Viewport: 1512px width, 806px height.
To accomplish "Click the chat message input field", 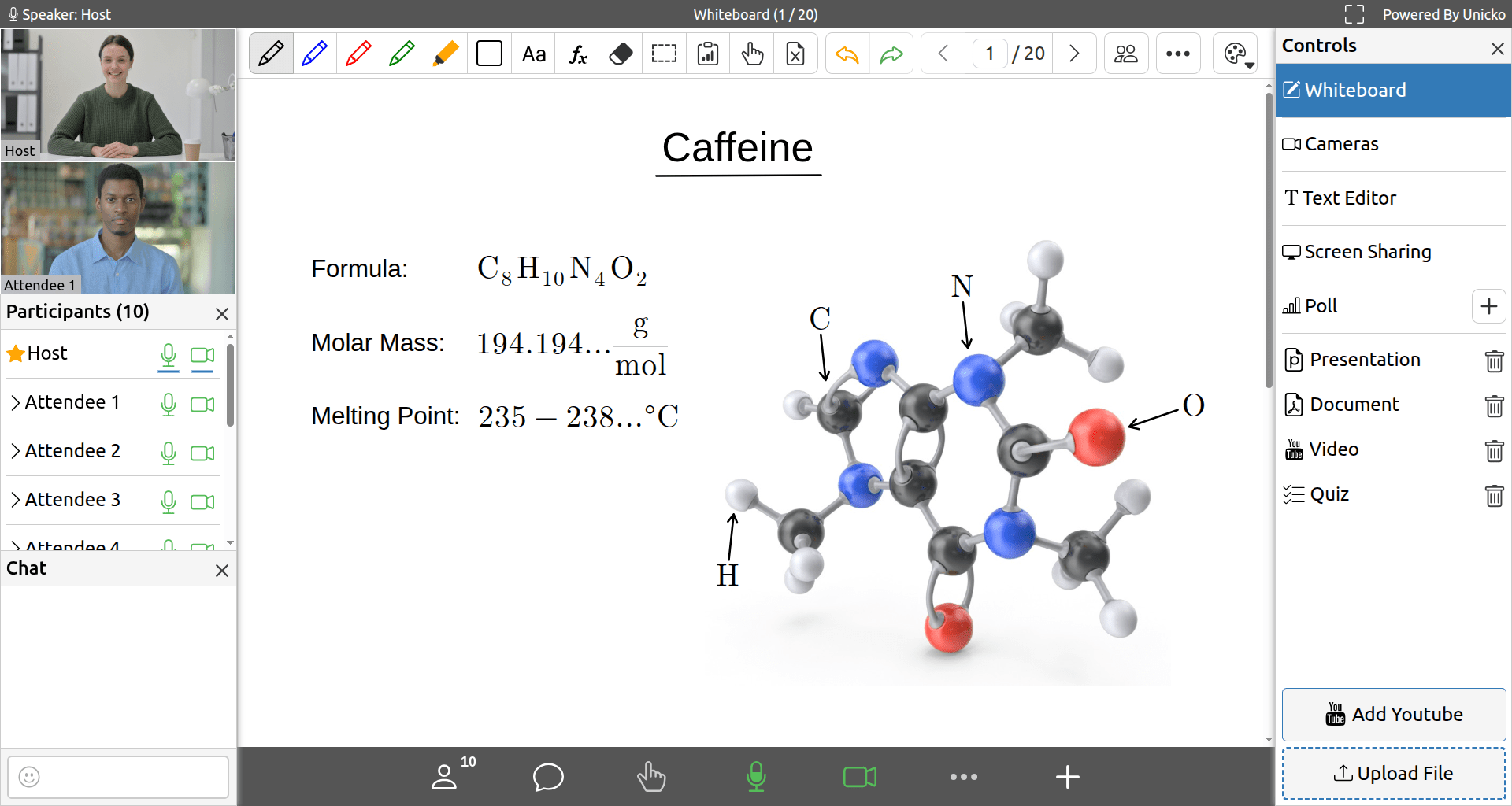I will click(118, 777).
